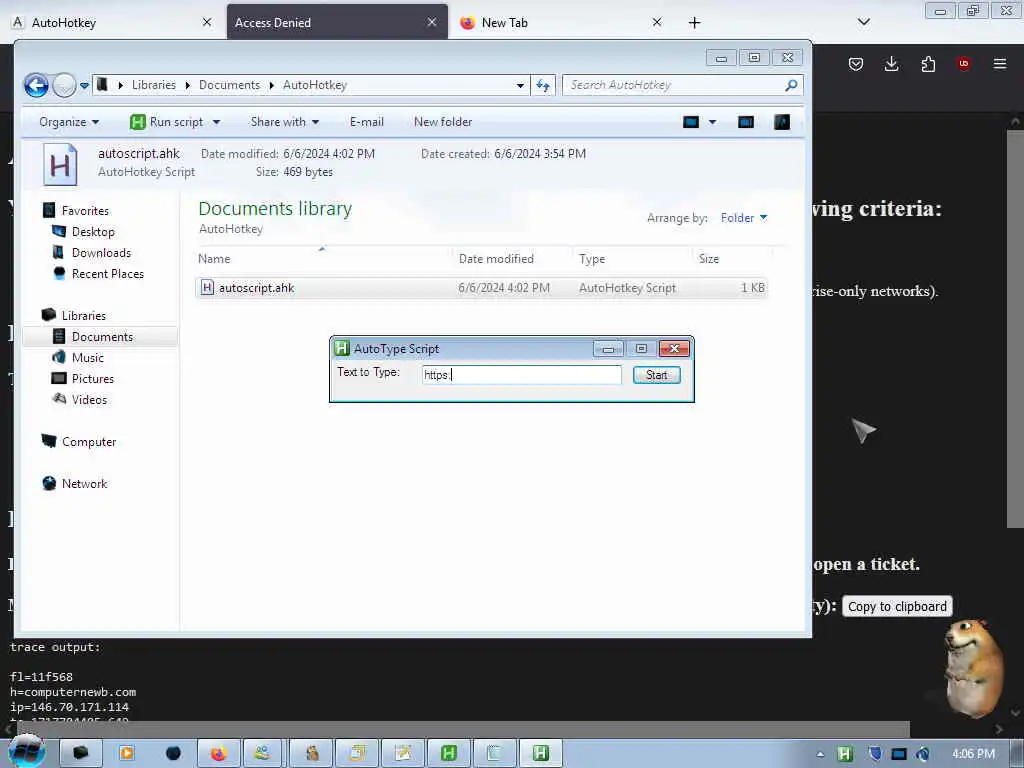The height and width of the screenshot is (768, 1024).
Task: Click the Start button in AutoType Script
Action: [x=656, y=375]
